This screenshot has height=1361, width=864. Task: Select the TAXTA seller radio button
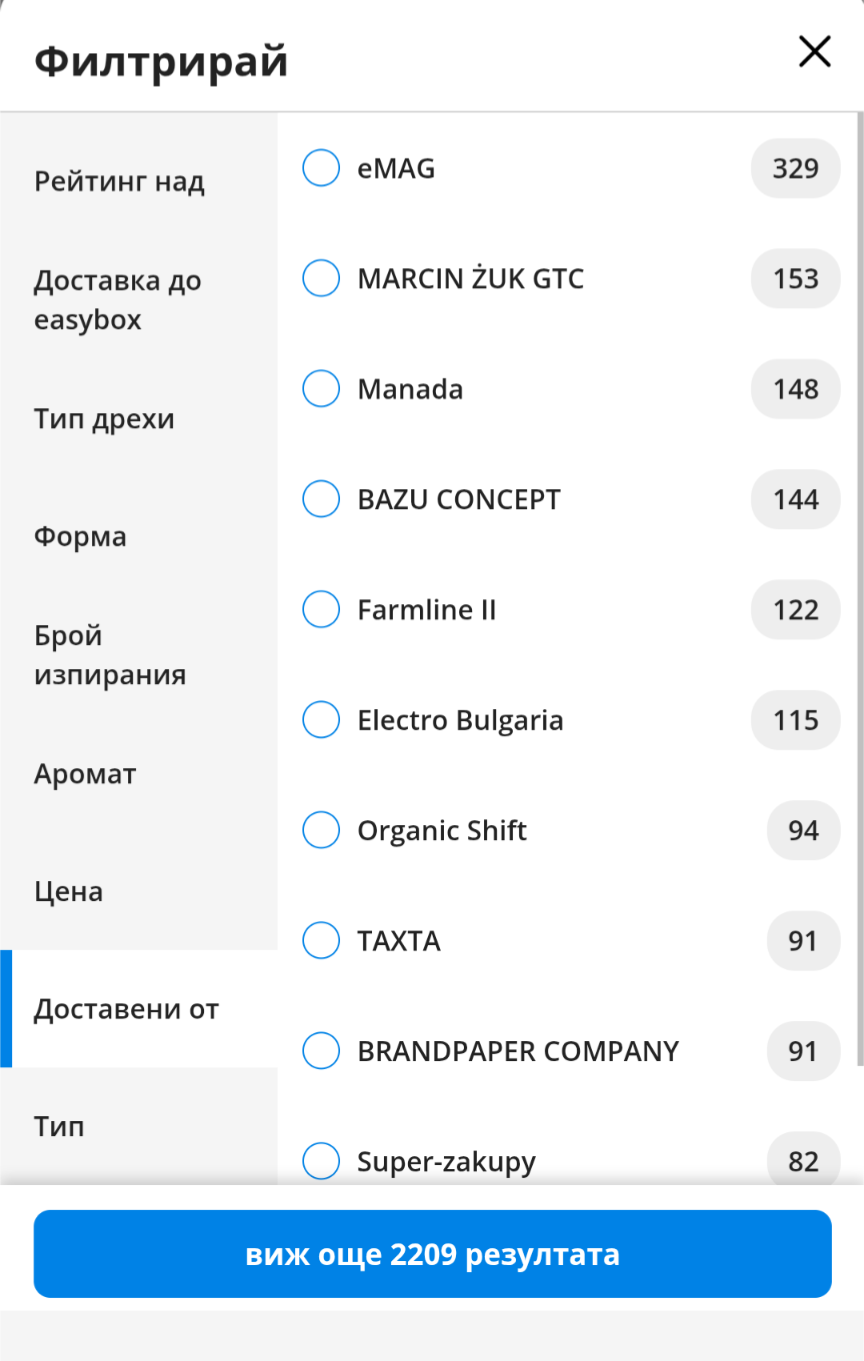[321, 940]
